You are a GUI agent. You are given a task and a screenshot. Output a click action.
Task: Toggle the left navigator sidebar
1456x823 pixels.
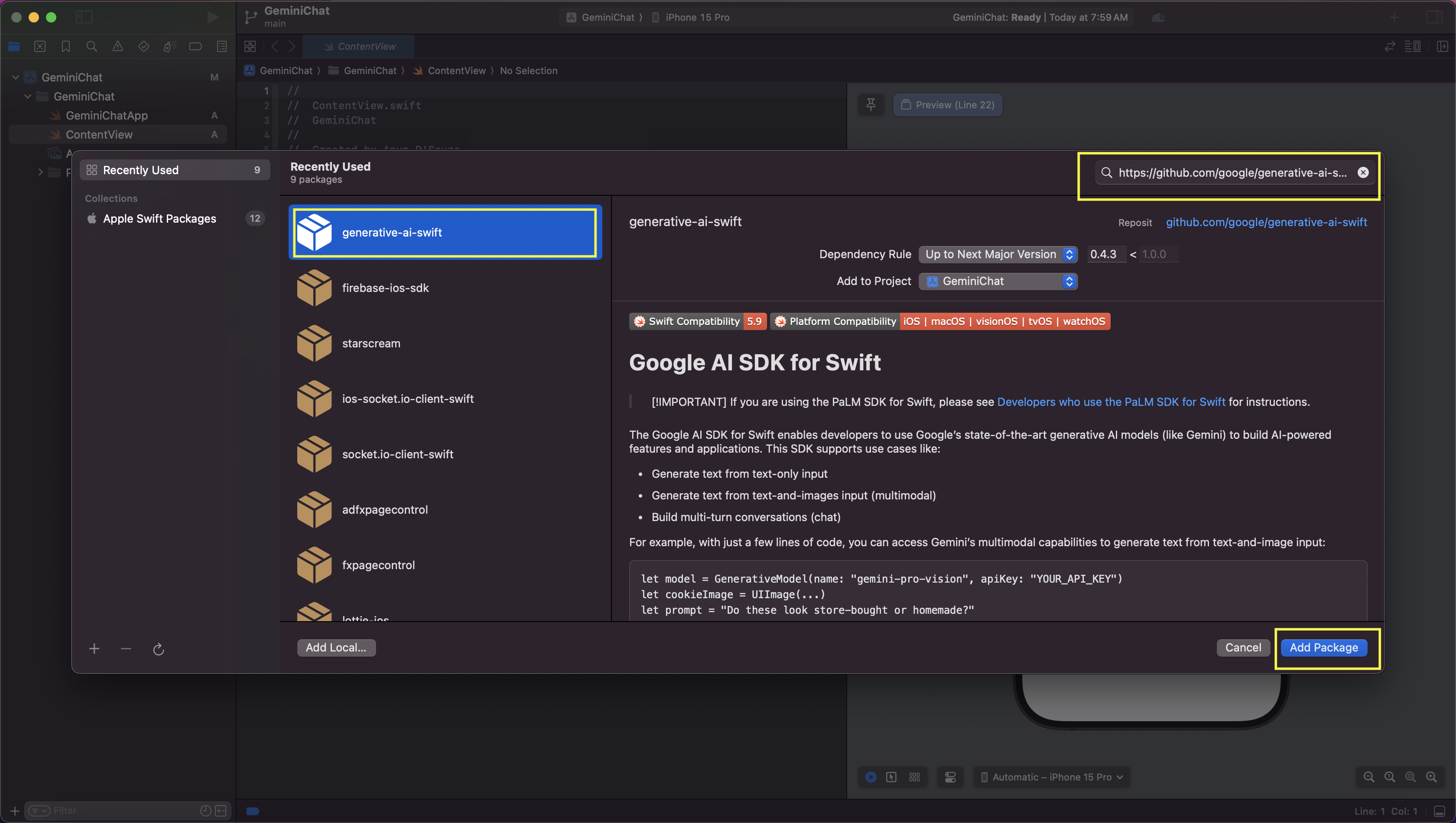(x=84, y=17)
